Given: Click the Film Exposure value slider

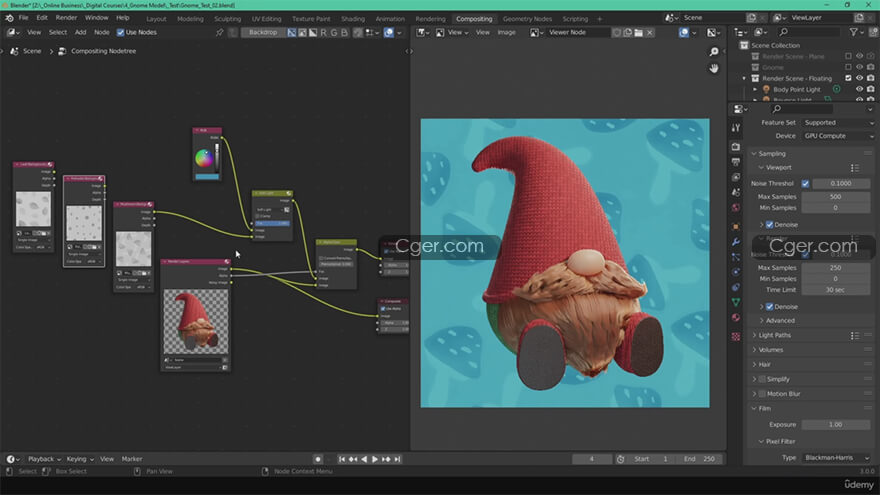Looking at the screenshot, I should (836, 424).
